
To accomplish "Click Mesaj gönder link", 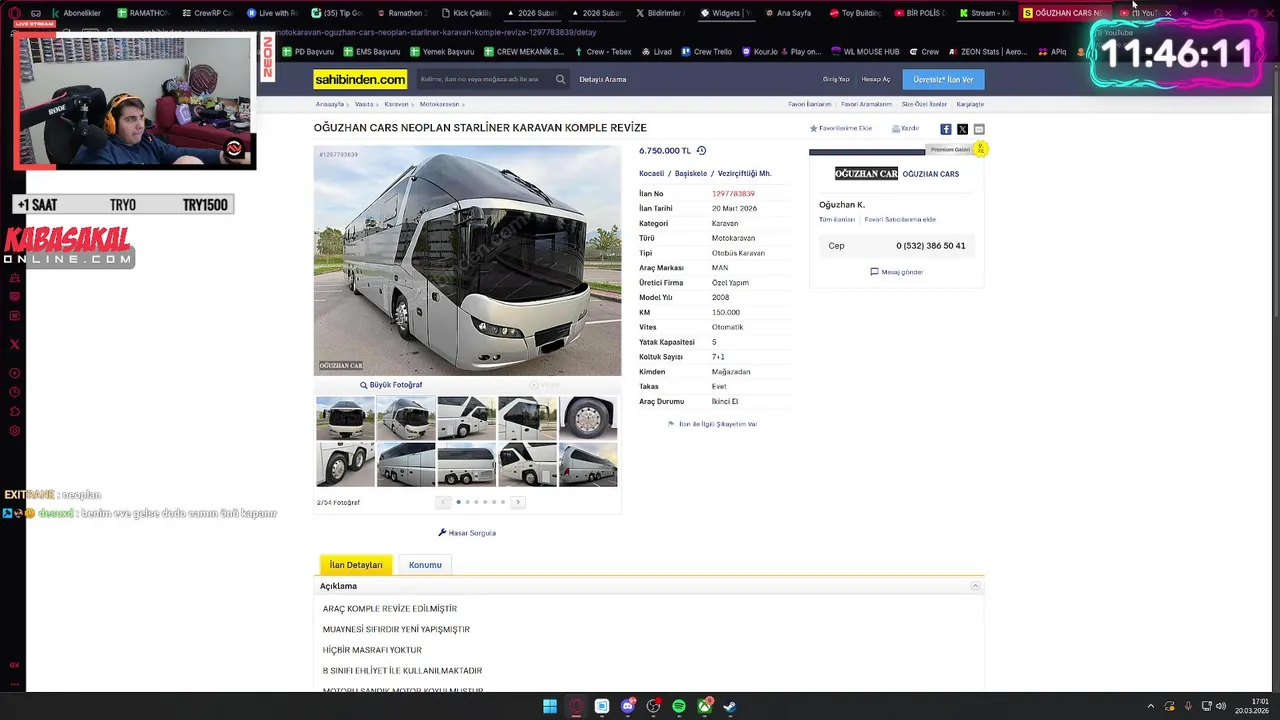I will click(897, 272).
